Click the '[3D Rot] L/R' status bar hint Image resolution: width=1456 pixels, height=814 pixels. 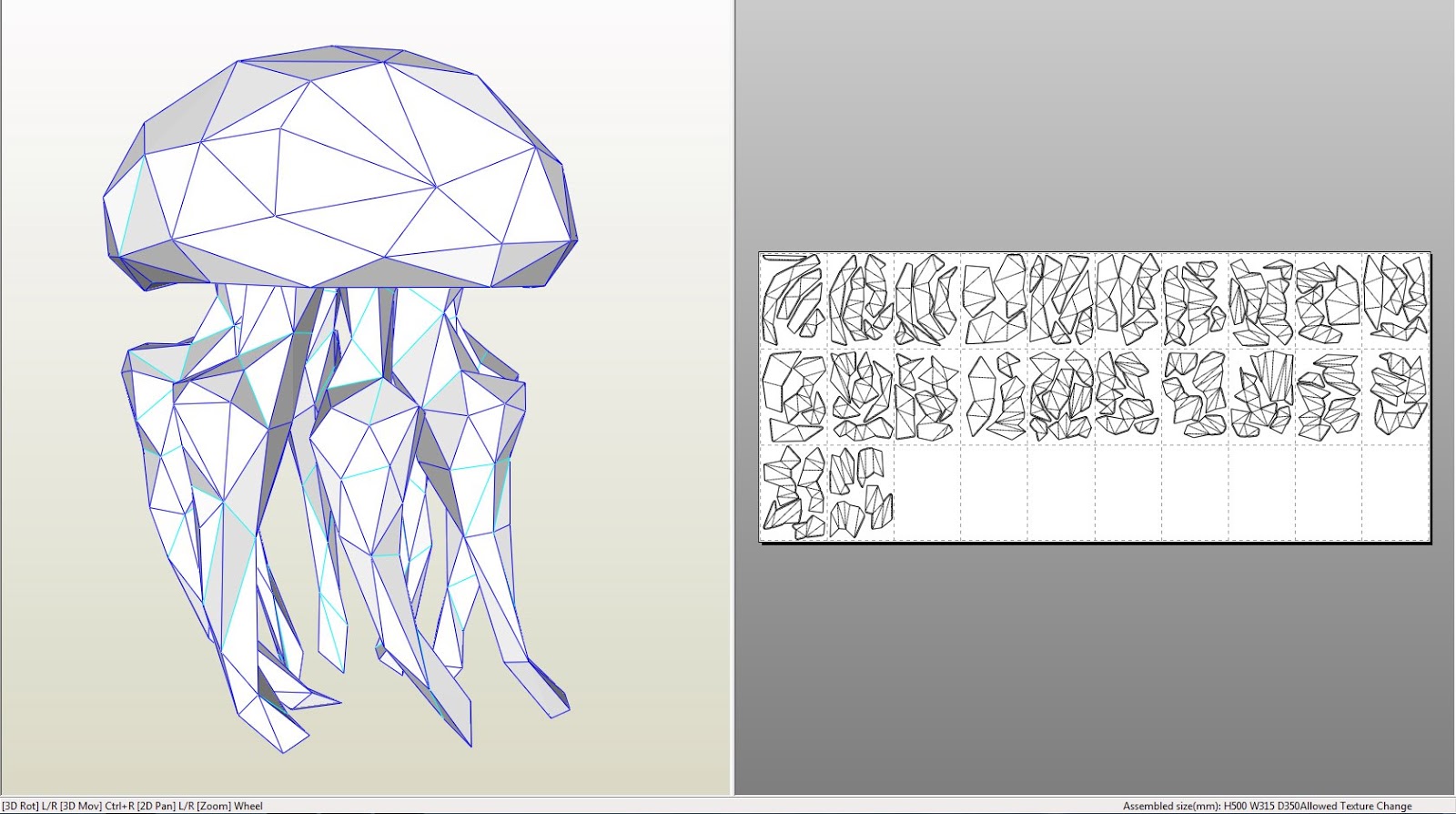coord(29,806)
